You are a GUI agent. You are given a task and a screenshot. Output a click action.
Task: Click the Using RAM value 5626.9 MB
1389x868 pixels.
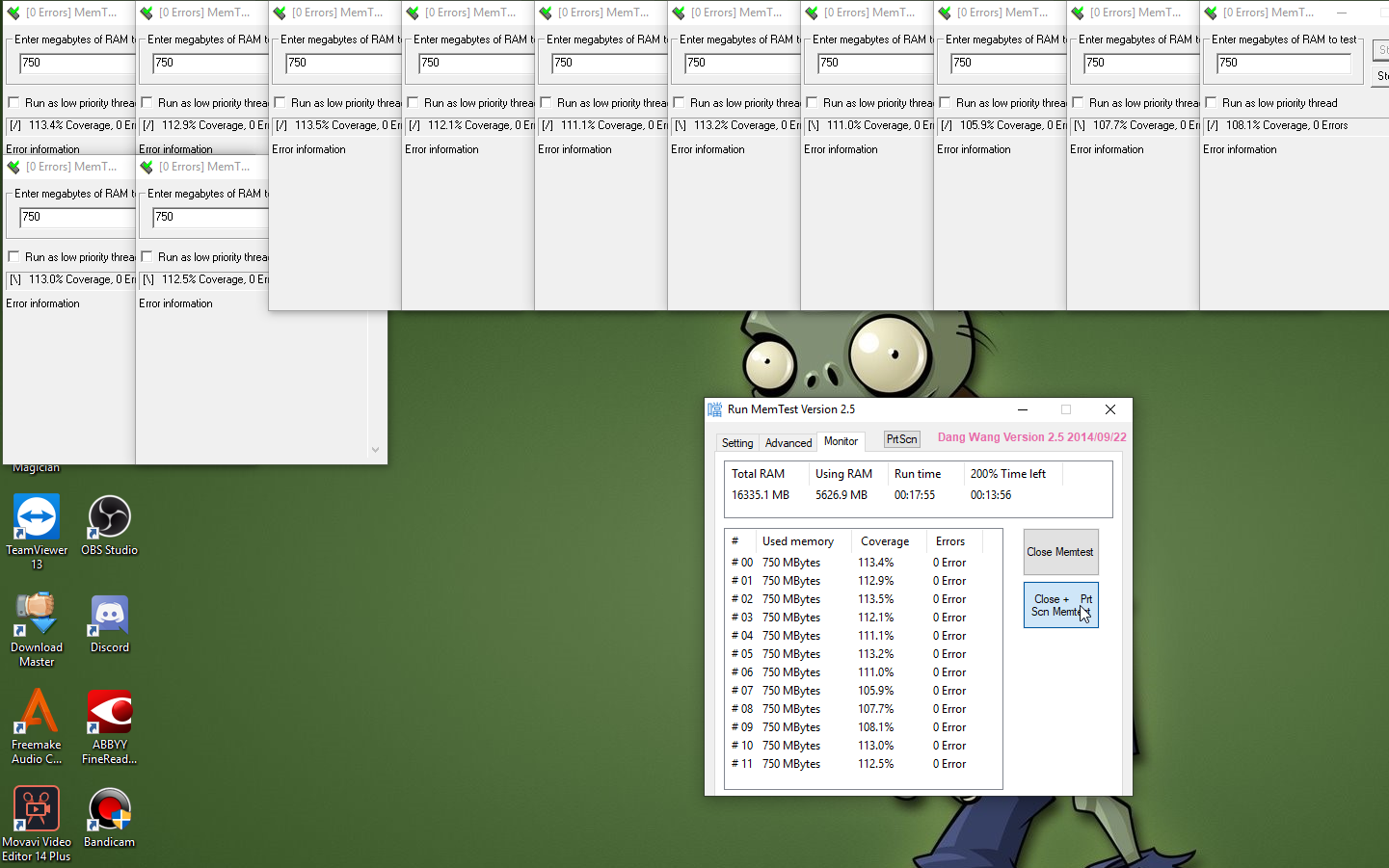coord(841,495)
